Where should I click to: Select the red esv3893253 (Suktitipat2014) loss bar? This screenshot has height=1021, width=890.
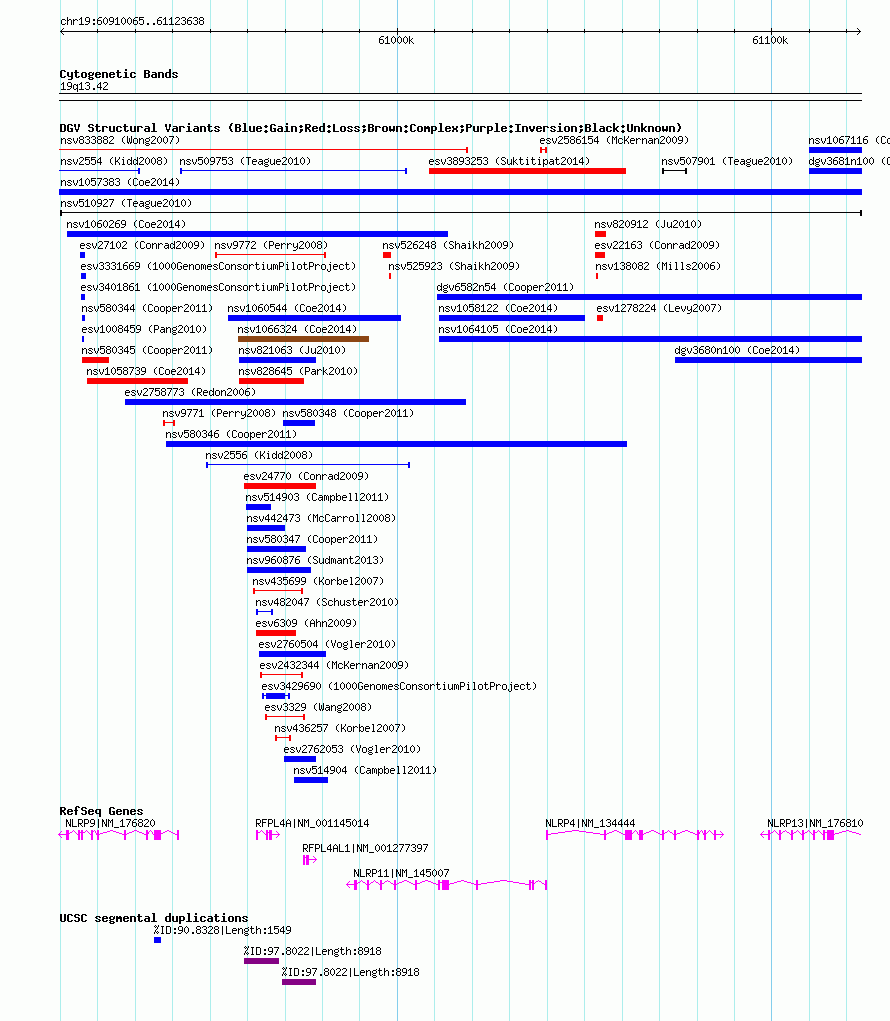point(527,171)
